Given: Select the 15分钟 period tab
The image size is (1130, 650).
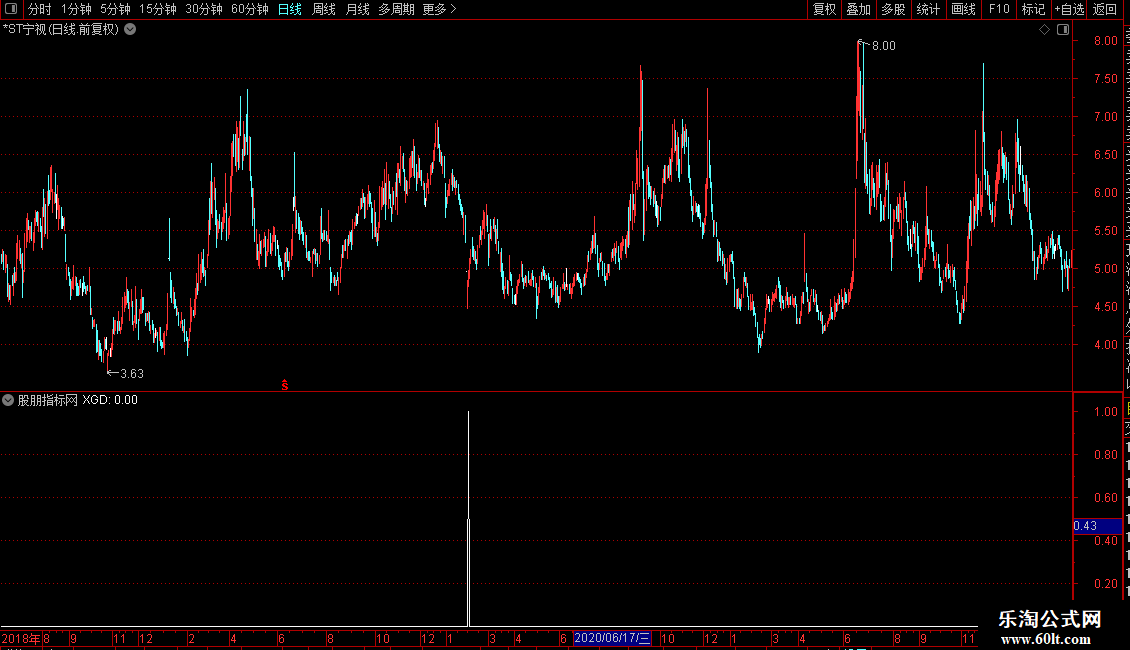Looking at the screenshot, I should [158, 9].
